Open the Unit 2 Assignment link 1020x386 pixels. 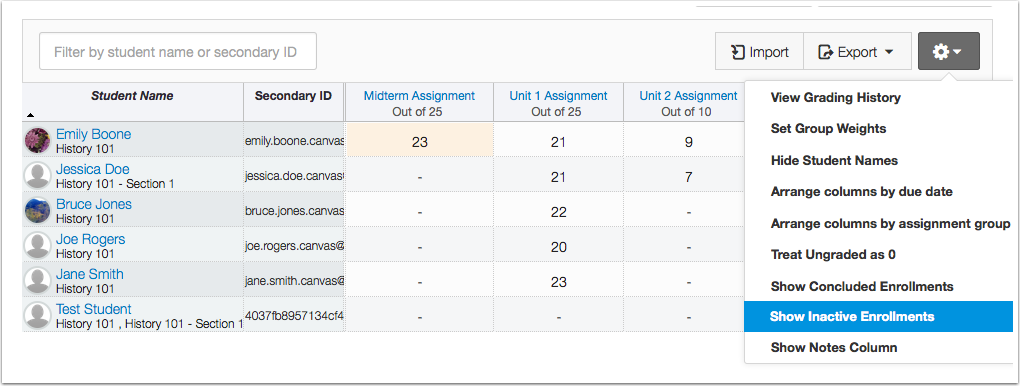(x=688, y=96)
